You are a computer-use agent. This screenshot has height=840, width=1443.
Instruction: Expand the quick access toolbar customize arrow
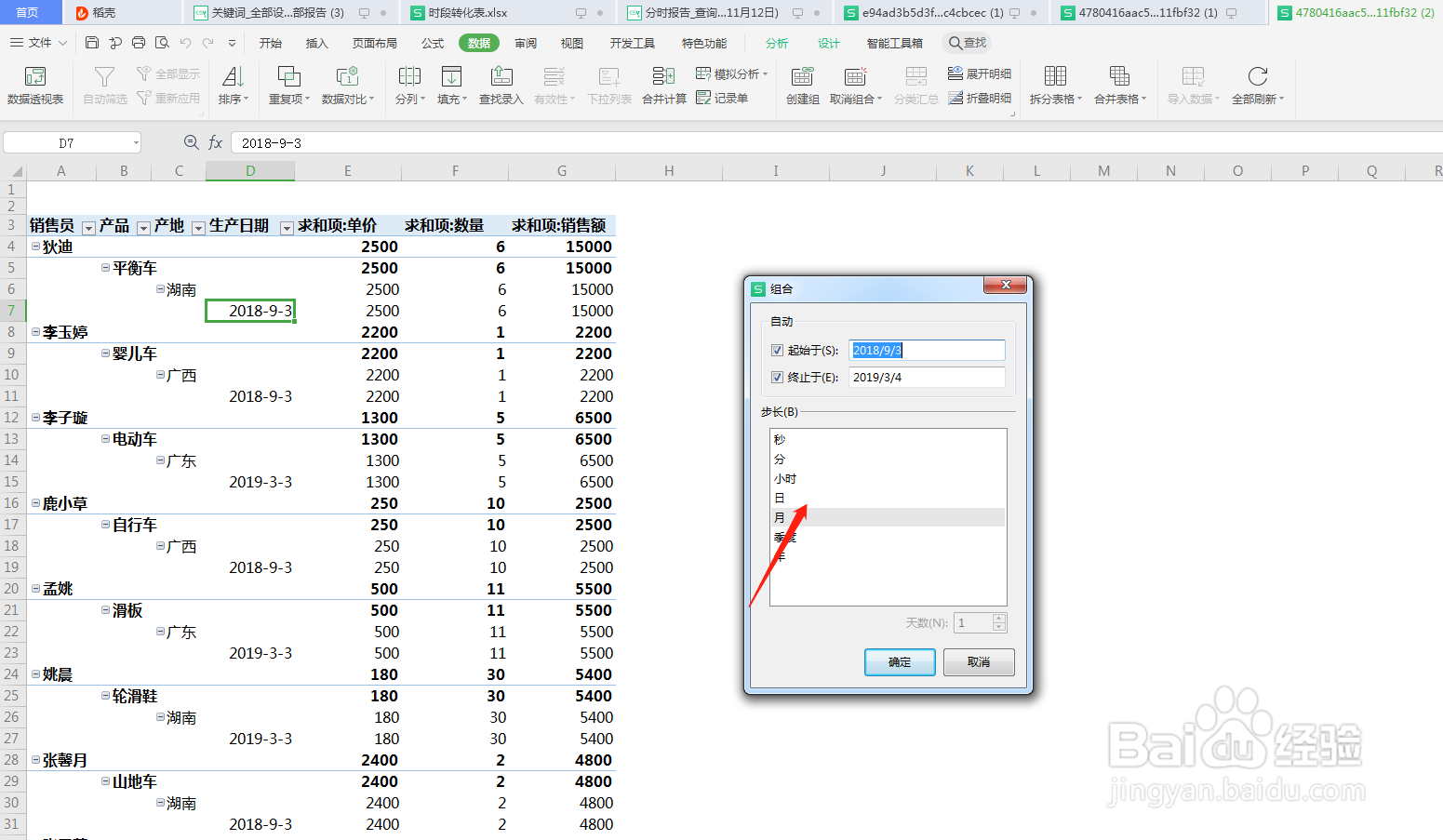click(232, 43)
